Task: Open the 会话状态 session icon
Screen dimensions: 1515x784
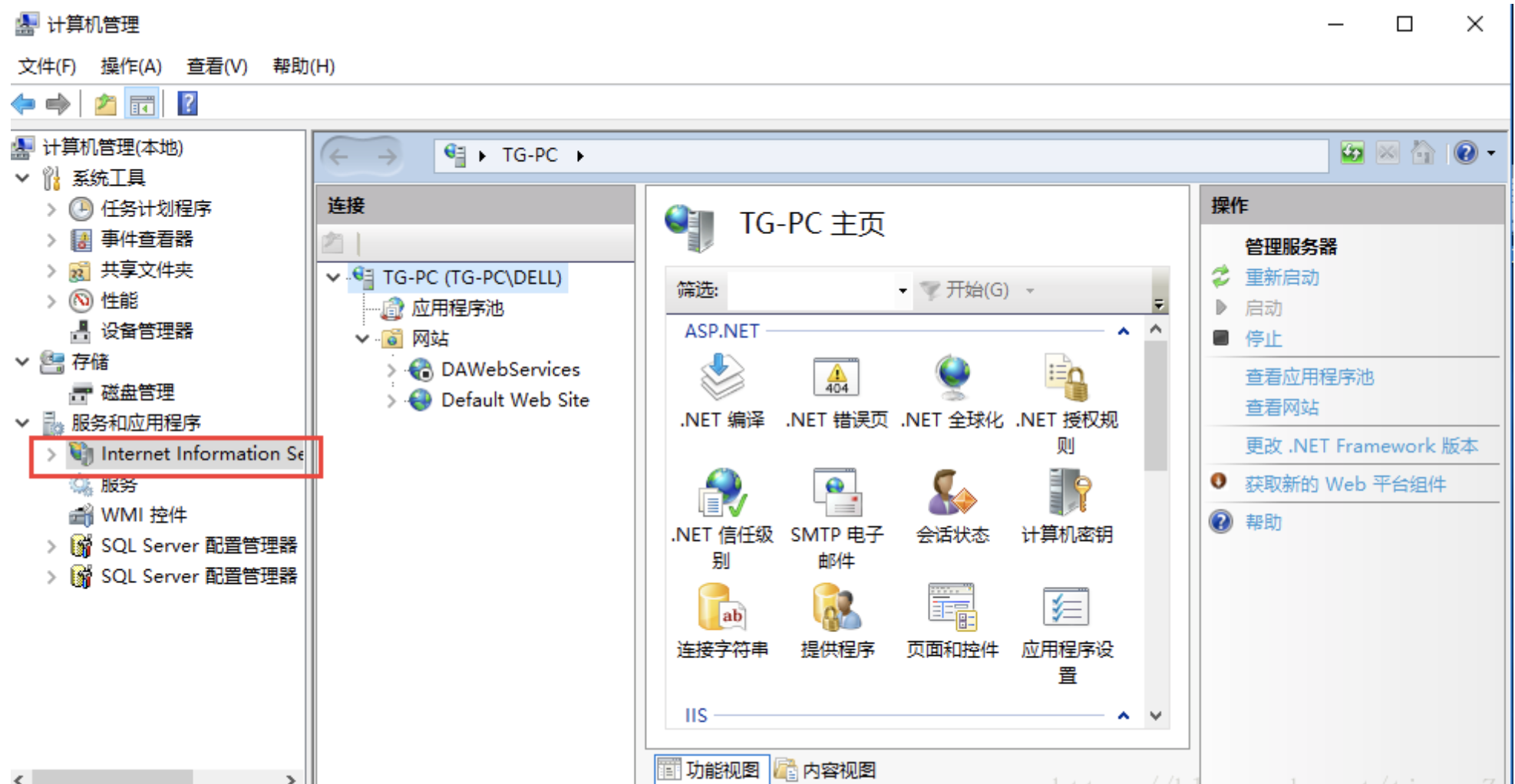Action: (952, 492)
